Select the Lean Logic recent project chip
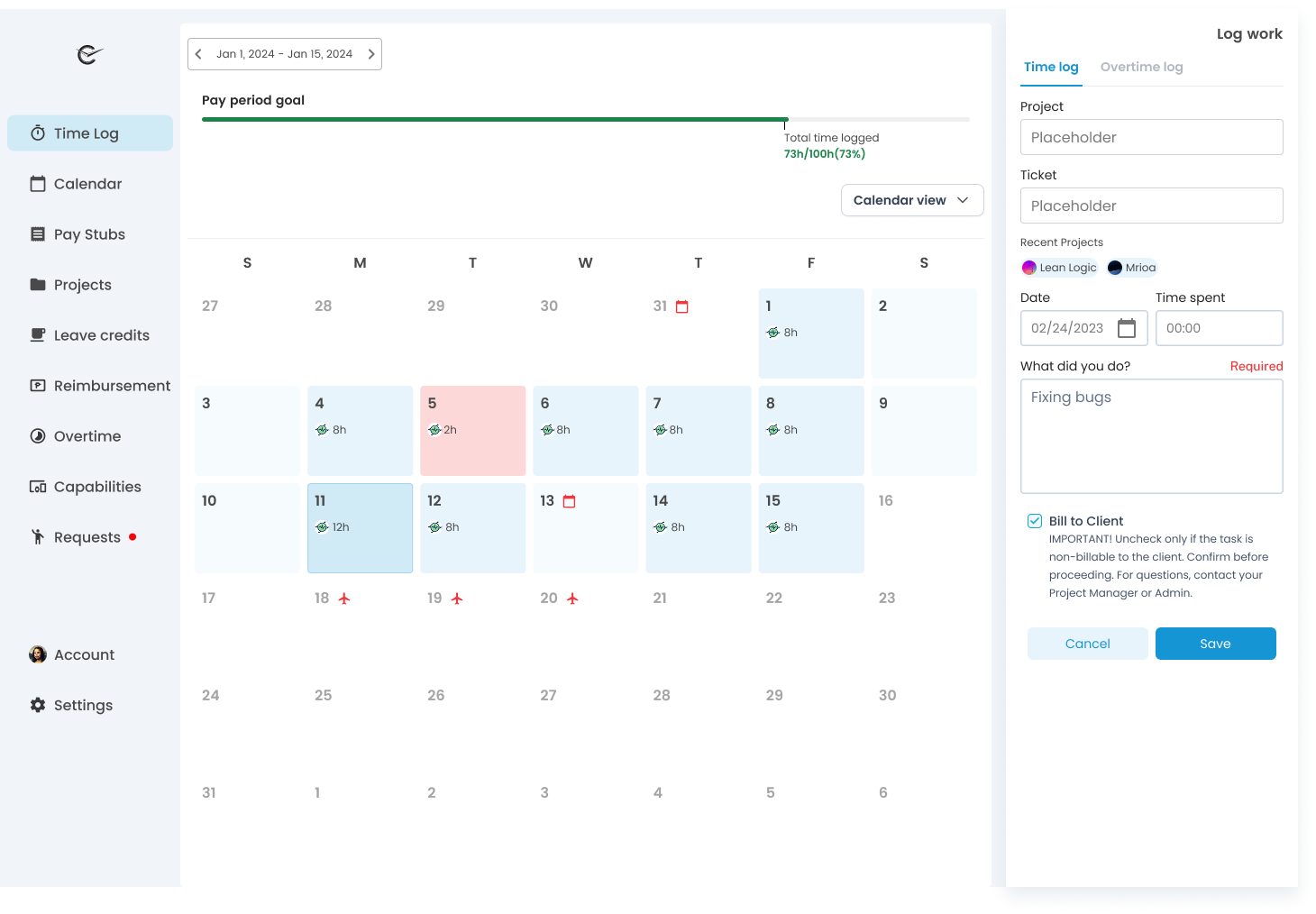The image size is (1316, 914). click(x=1060, y=267)
